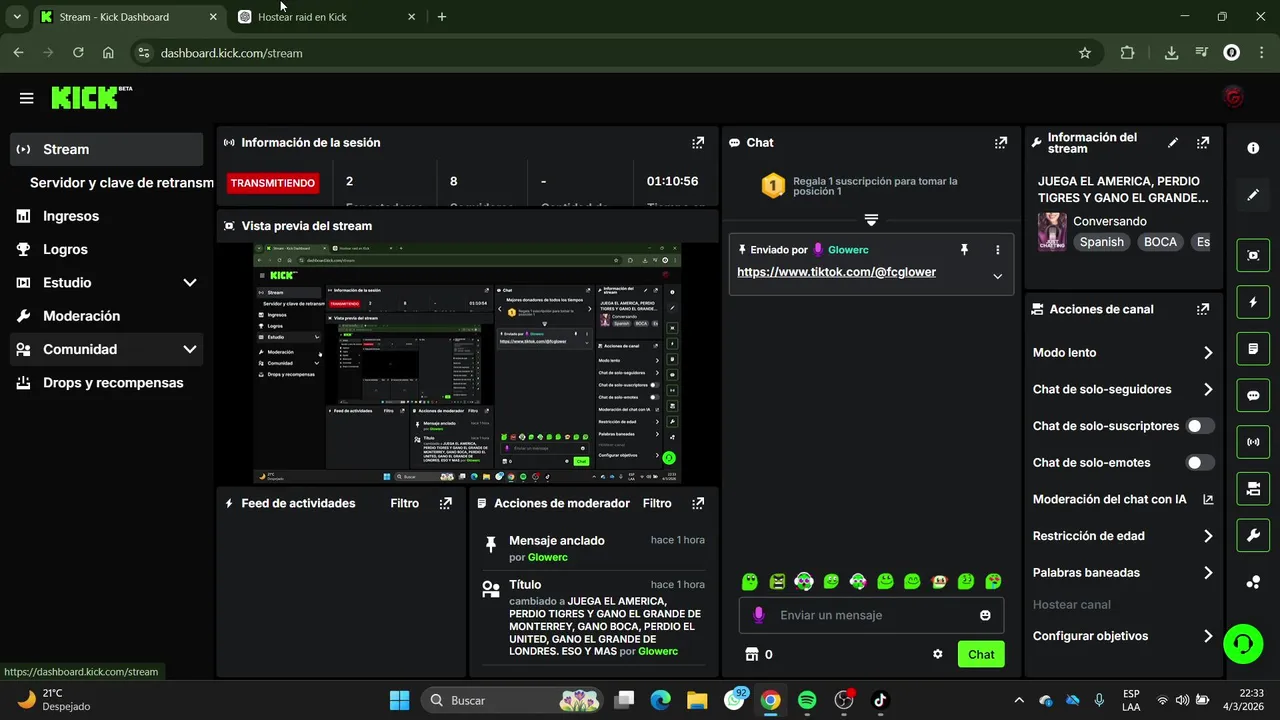This screenshot has width=1280, height=720.
Task: Pop out the Chat panel
Action: pyautogui.click(x=1000, y=143)
